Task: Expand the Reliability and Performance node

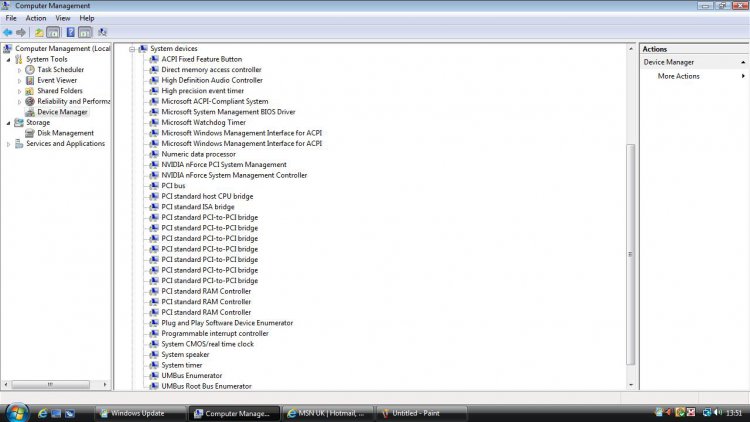Action: pyautogui.click(x=20, y=102)
